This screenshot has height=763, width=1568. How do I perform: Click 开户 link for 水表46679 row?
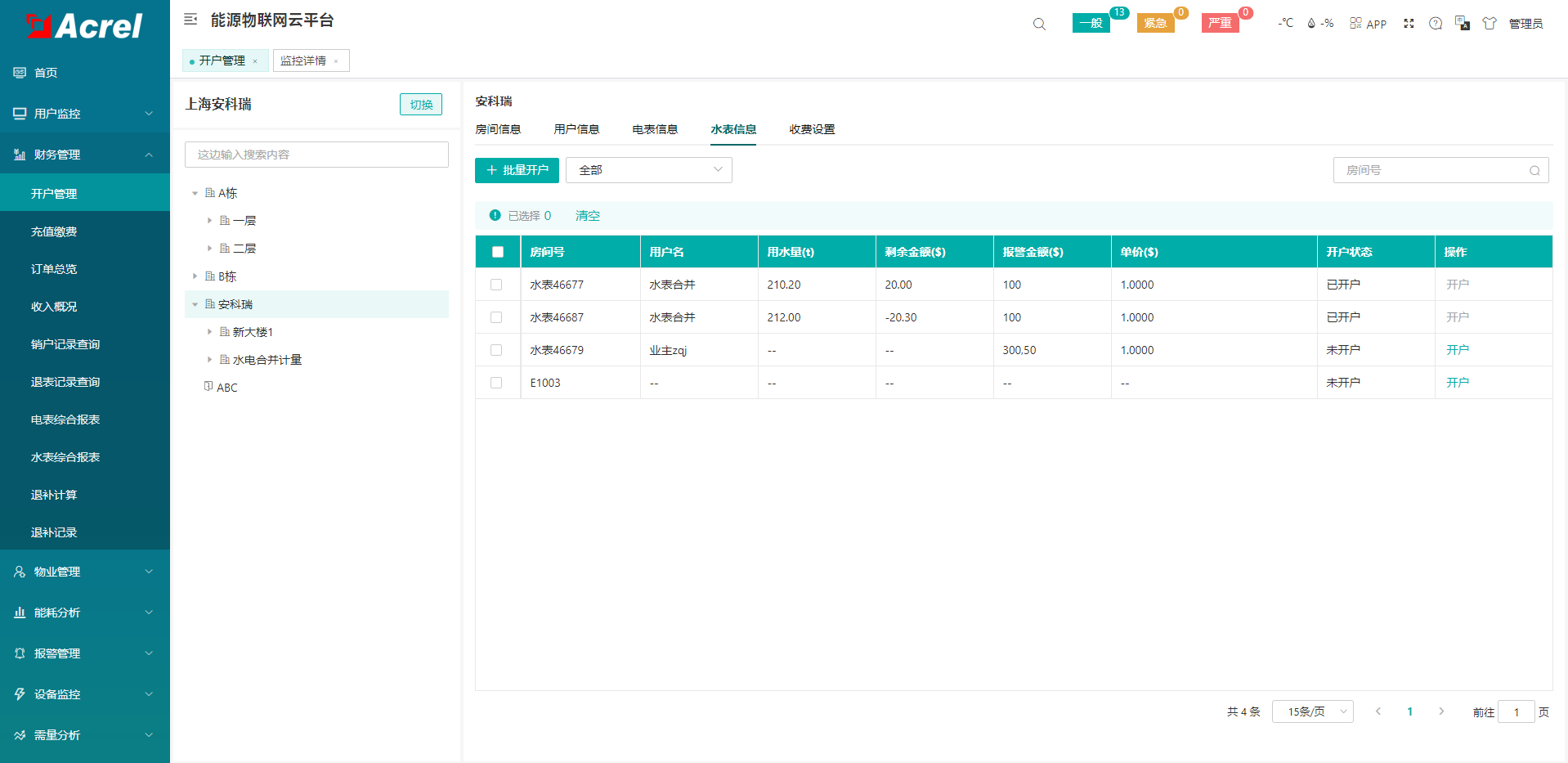pos(1457,350)
